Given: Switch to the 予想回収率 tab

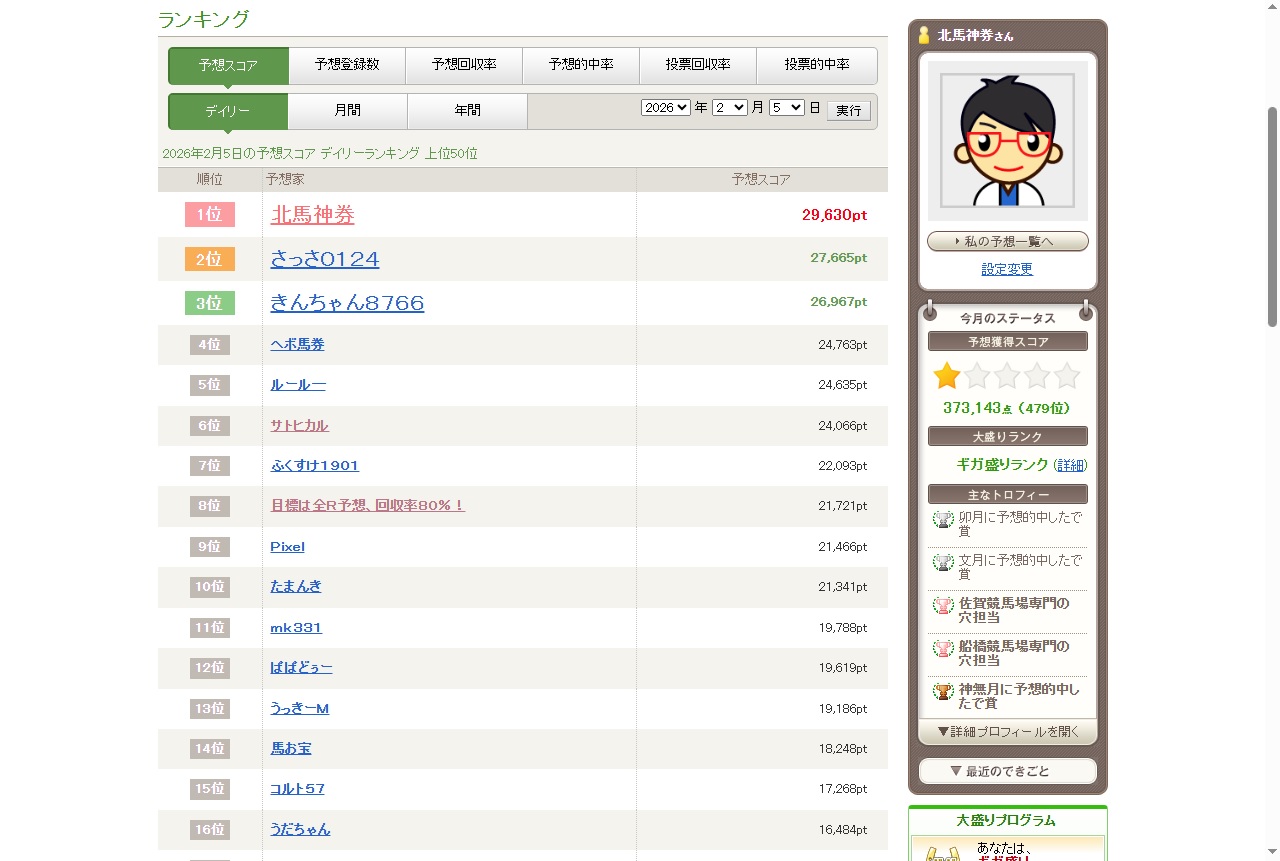Looking at the screenshot, I should tap(464, 65).
